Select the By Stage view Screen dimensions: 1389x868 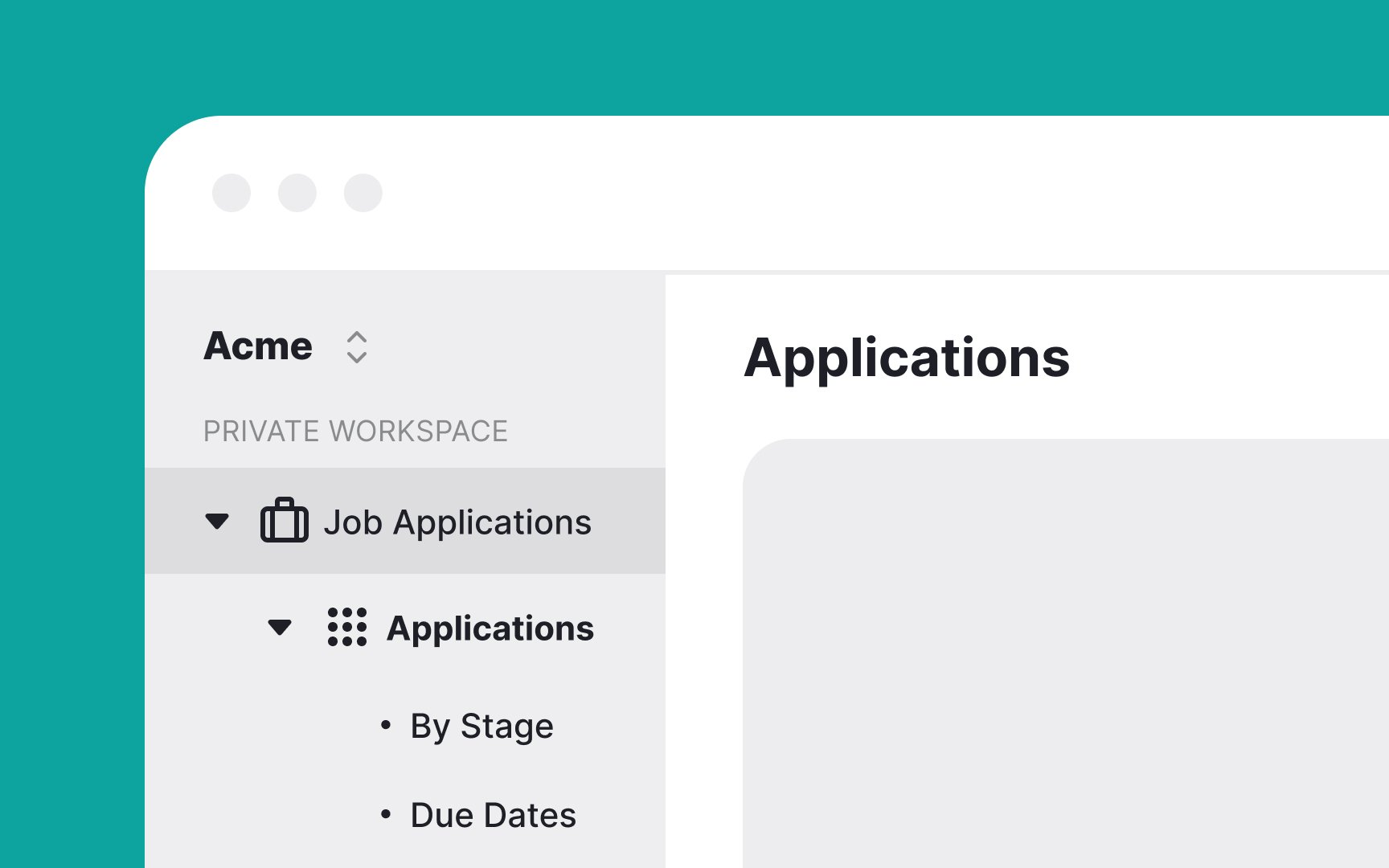tap(481, 726)
